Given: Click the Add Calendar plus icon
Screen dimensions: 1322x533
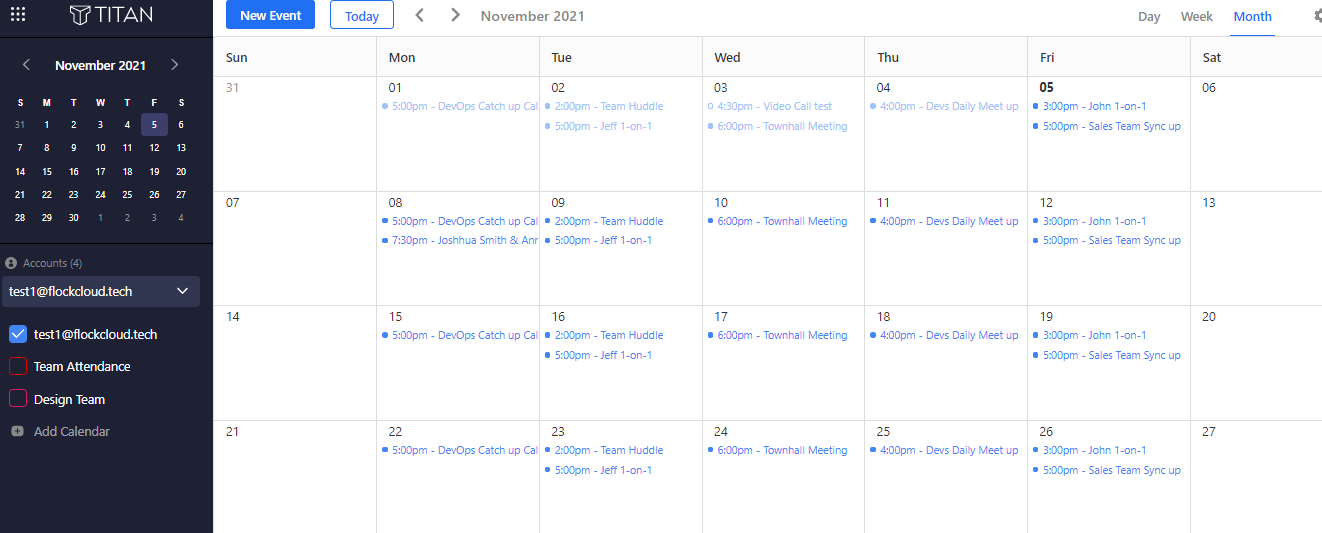Looking at the screenshot, I should click(x=17, y=431).
